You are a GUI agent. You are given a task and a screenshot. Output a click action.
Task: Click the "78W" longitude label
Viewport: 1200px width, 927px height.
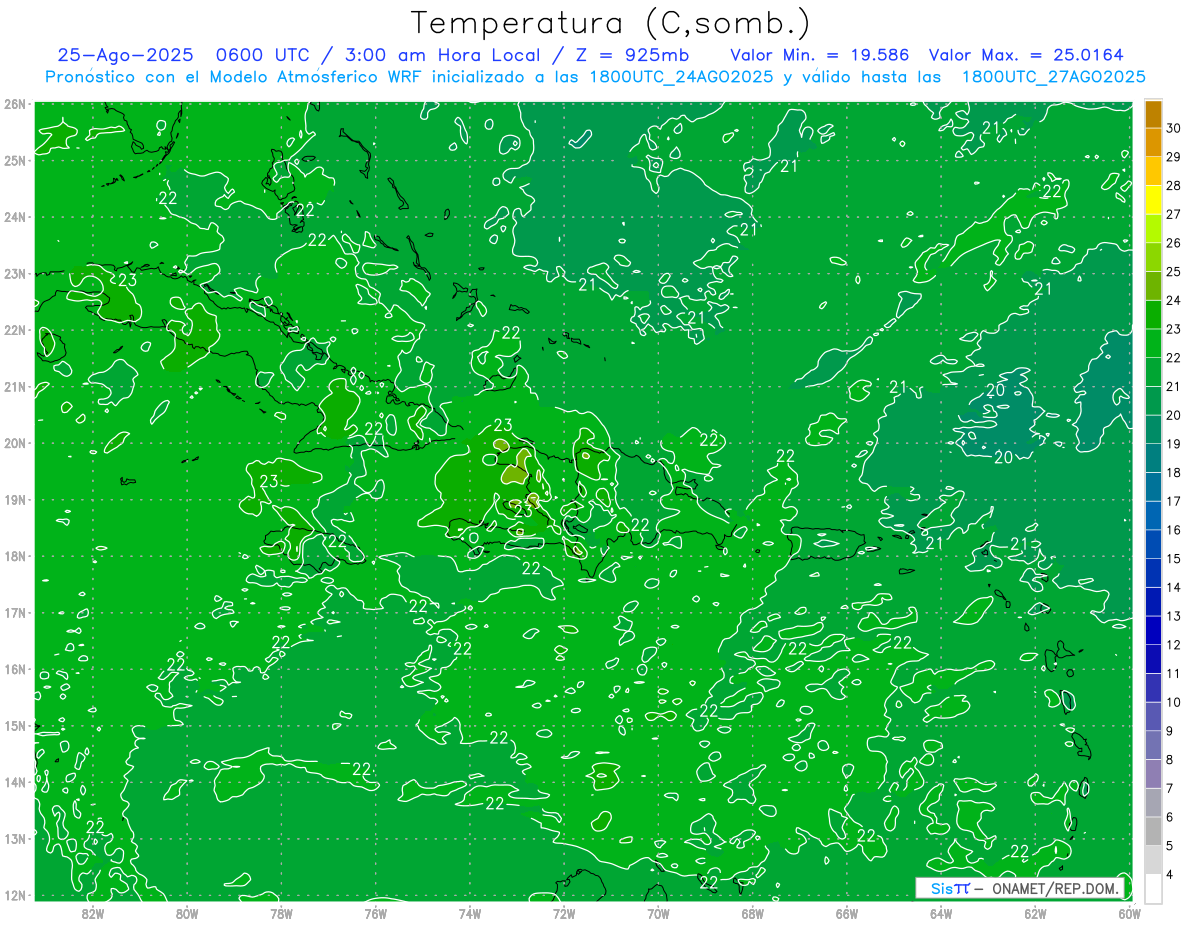281,913
